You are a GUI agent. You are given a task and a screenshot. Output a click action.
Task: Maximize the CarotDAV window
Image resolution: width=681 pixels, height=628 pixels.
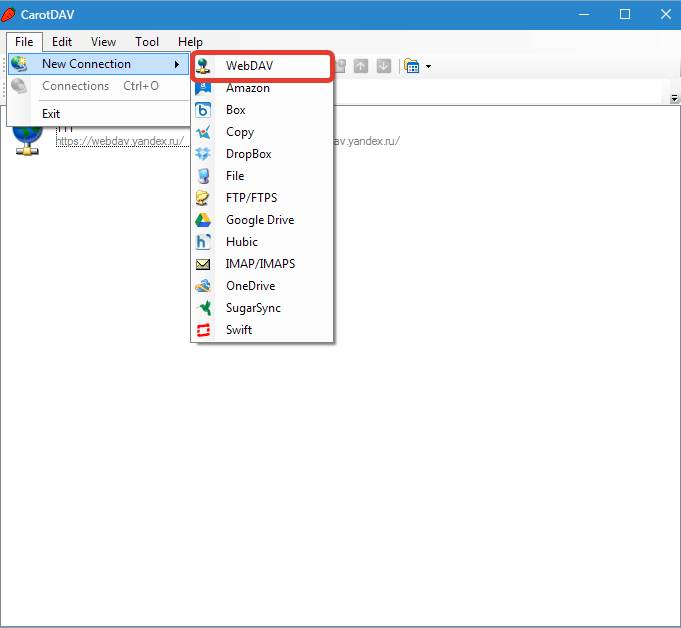tap(625, 15)
